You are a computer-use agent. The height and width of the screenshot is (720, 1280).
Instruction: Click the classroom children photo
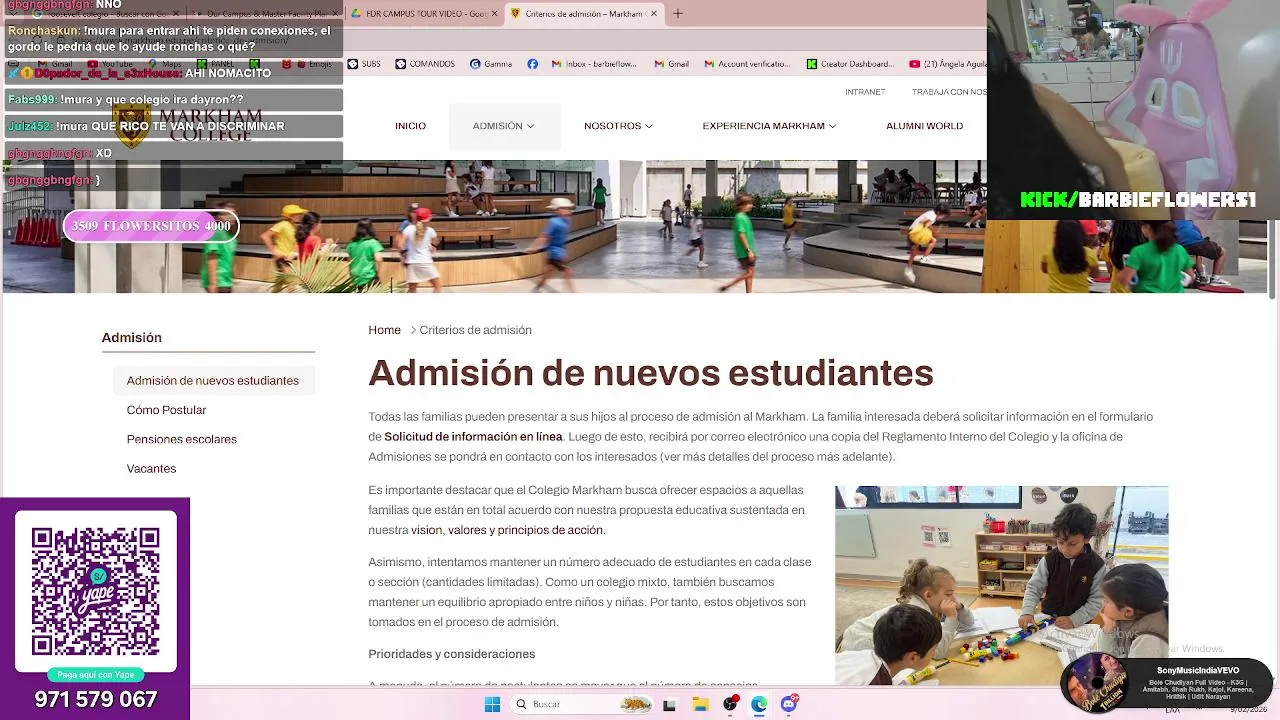click(x=1001, y=585)
